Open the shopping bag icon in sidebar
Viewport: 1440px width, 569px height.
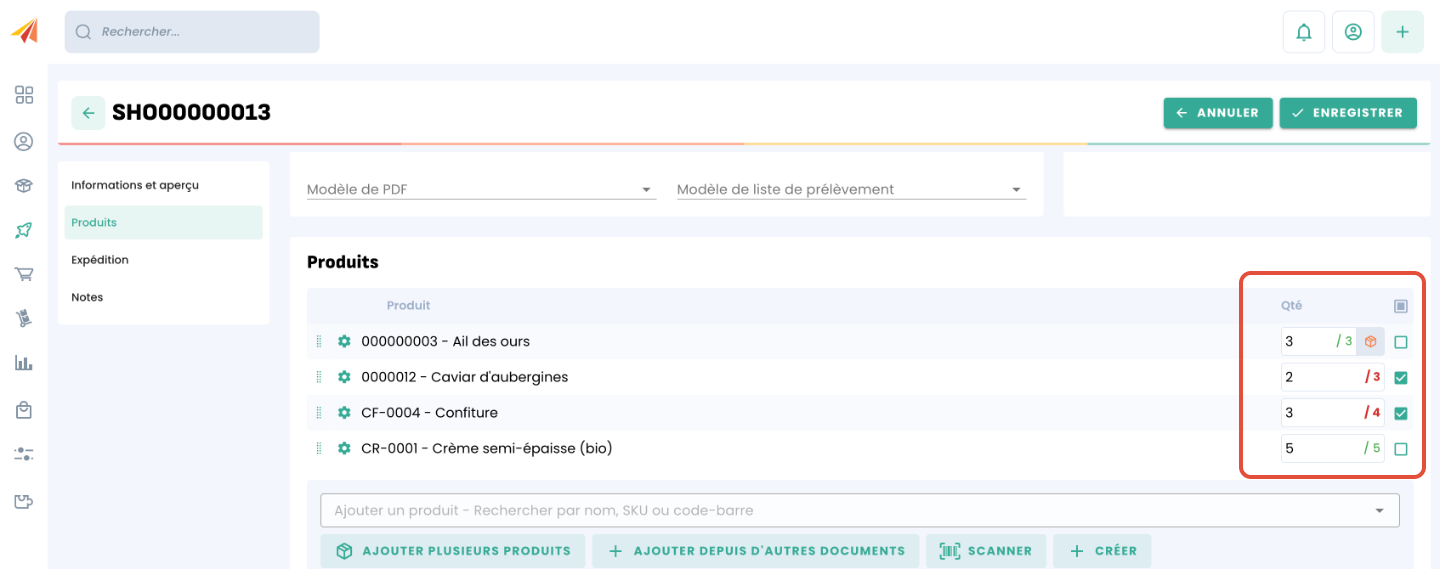coord(24,409)
